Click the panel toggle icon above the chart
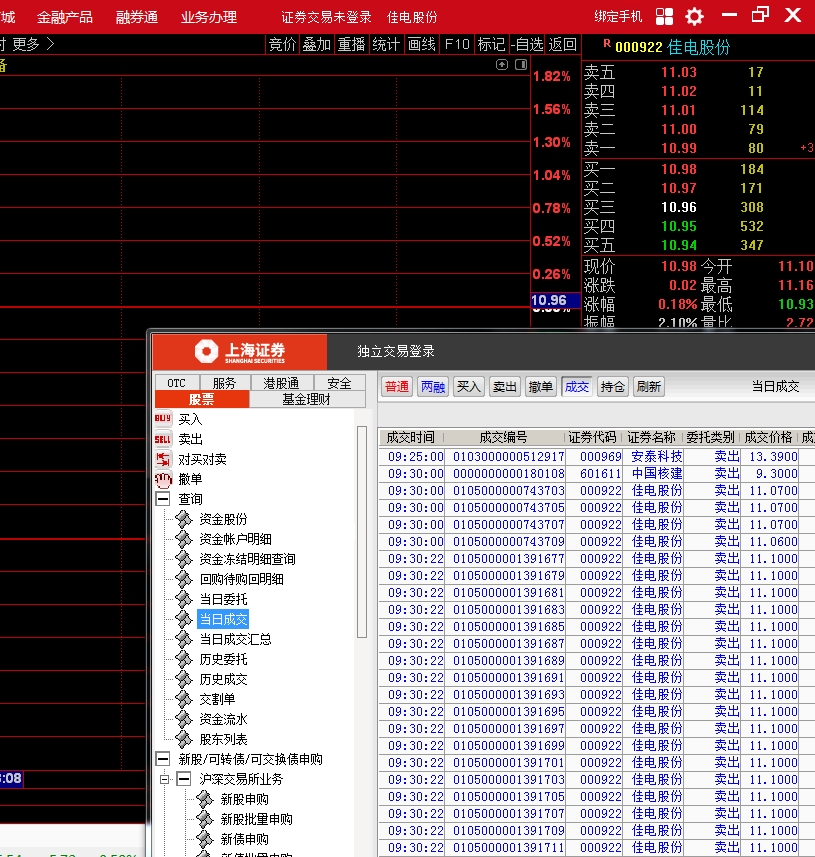 click(521, 65)
